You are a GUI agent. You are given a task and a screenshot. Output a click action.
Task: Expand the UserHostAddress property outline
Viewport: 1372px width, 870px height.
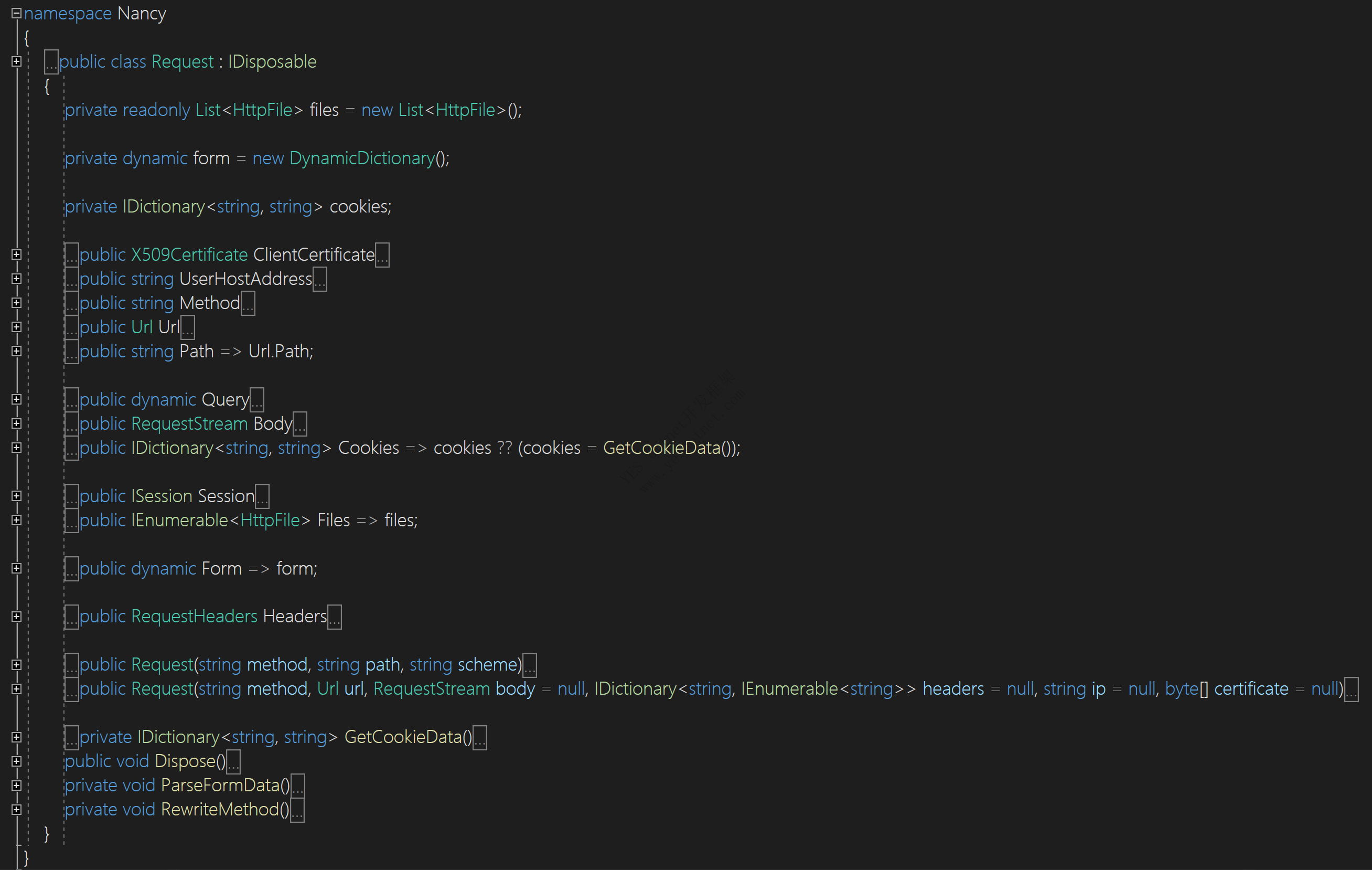click(17, 278)
